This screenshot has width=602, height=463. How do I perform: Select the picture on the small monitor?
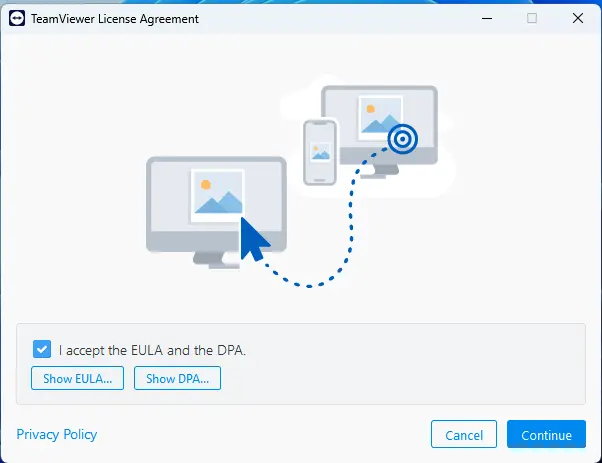click(380, 117)
